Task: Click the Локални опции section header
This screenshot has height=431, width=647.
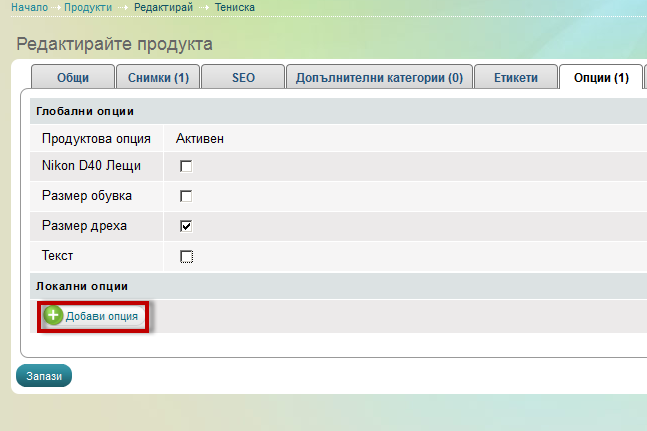Action: [x=82, y=286]
